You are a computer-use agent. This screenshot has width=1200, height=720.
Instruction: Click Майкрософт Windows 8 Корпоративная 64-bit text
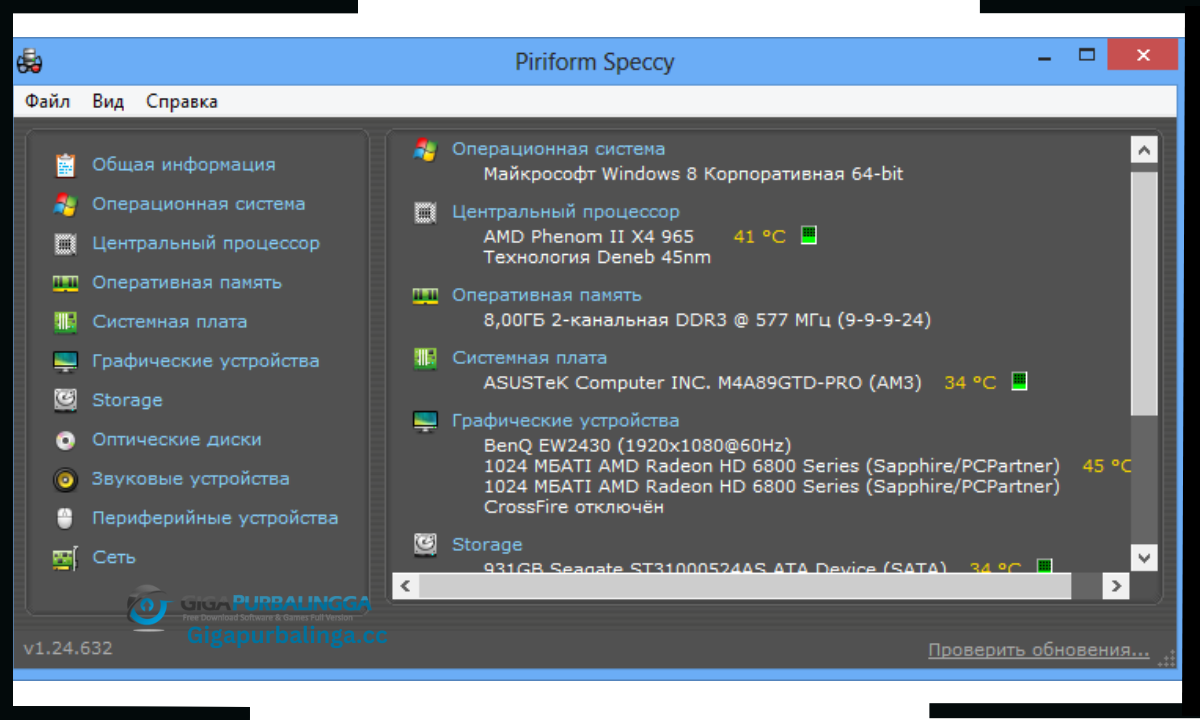pyautogui.click(x=693, y=174)
